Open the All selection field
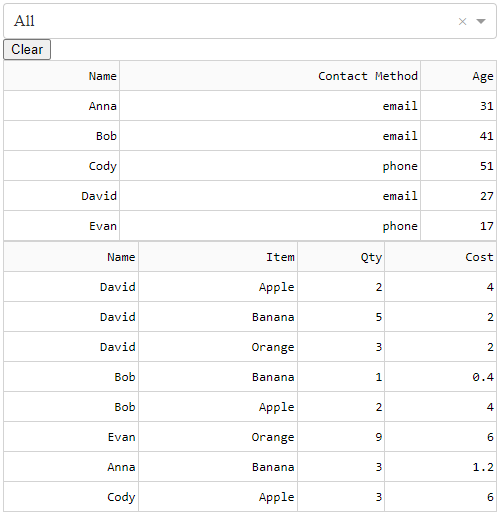 (x=250, y=21)
